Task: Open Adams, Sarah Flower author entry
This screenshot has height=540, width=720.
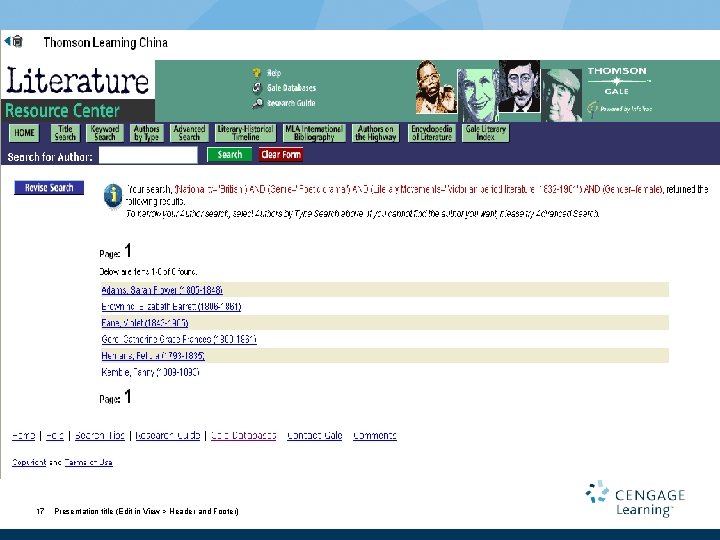Action: [x=162, y=290]
